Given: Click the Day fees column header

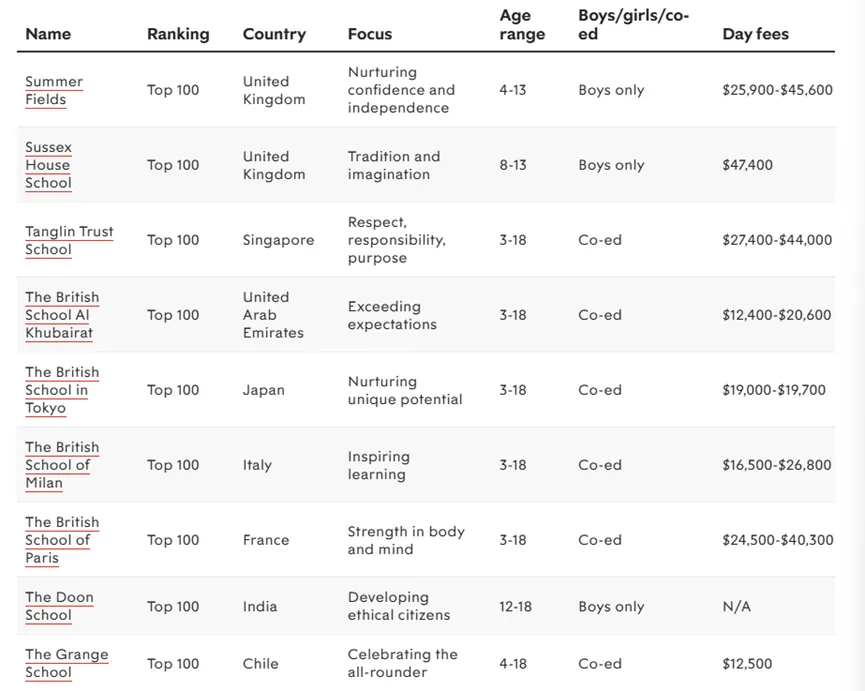Looking at the screenshot, I should pyautogui.click(x=755, y=34).
